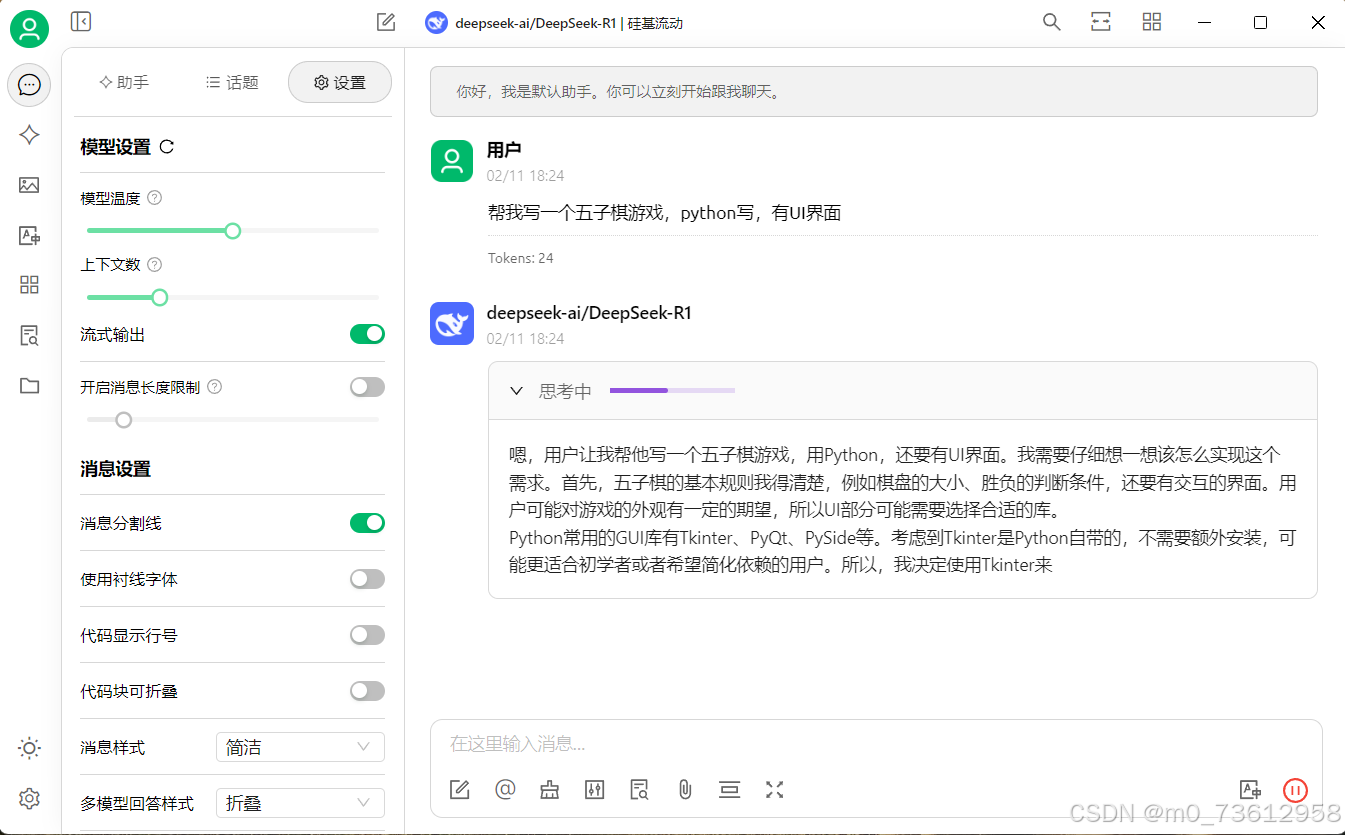The height and width of the screenshot is (835, 1345).
Task: Click help icon next to 模型温度
Action: (154, 198)
